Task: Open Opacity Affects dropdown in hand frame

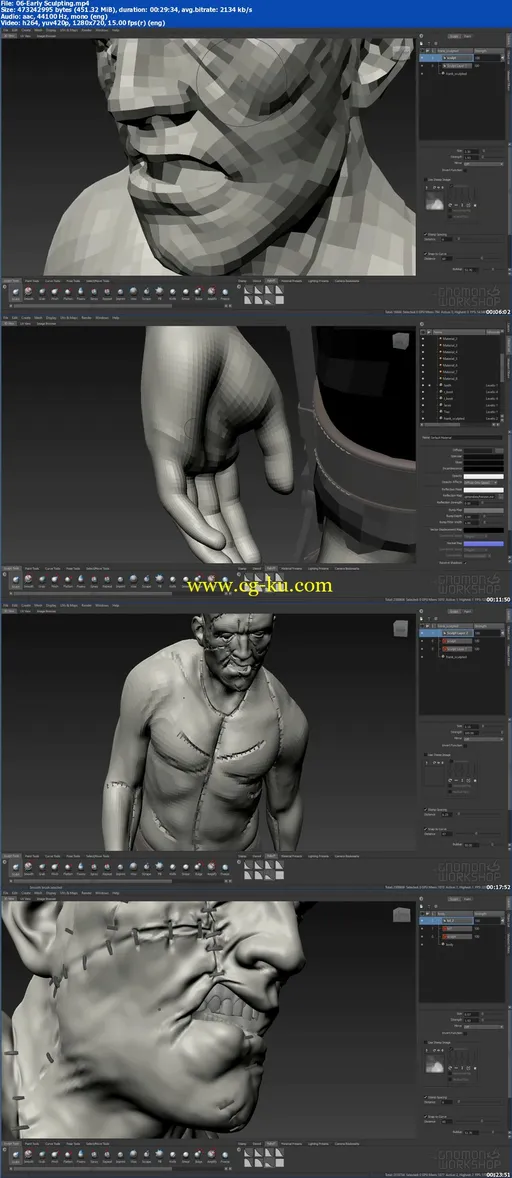Action: pyautogui.click(x=480, y=482)
